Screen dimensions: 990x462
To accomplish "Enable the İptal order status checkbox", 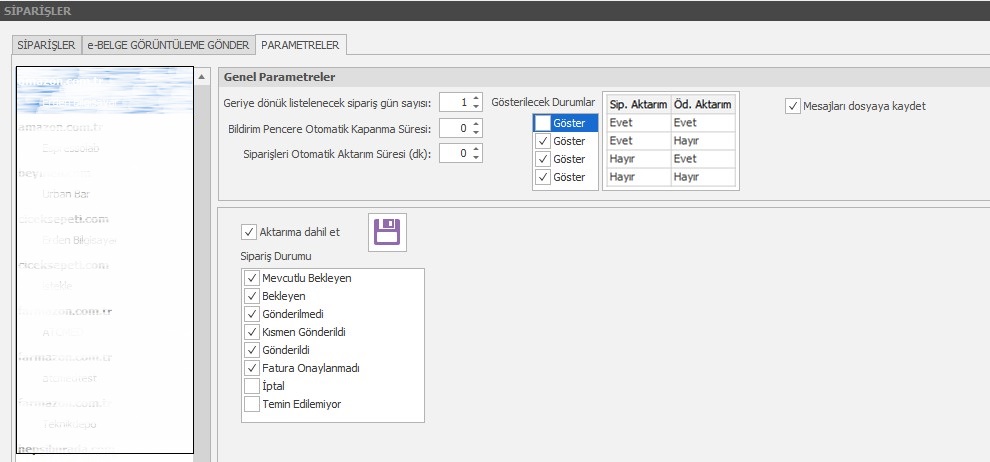I will click(251, 386).
